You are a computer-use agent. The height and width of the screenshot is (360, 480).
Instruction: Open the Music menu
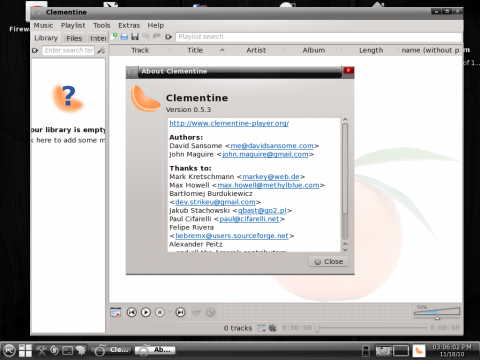43,25
